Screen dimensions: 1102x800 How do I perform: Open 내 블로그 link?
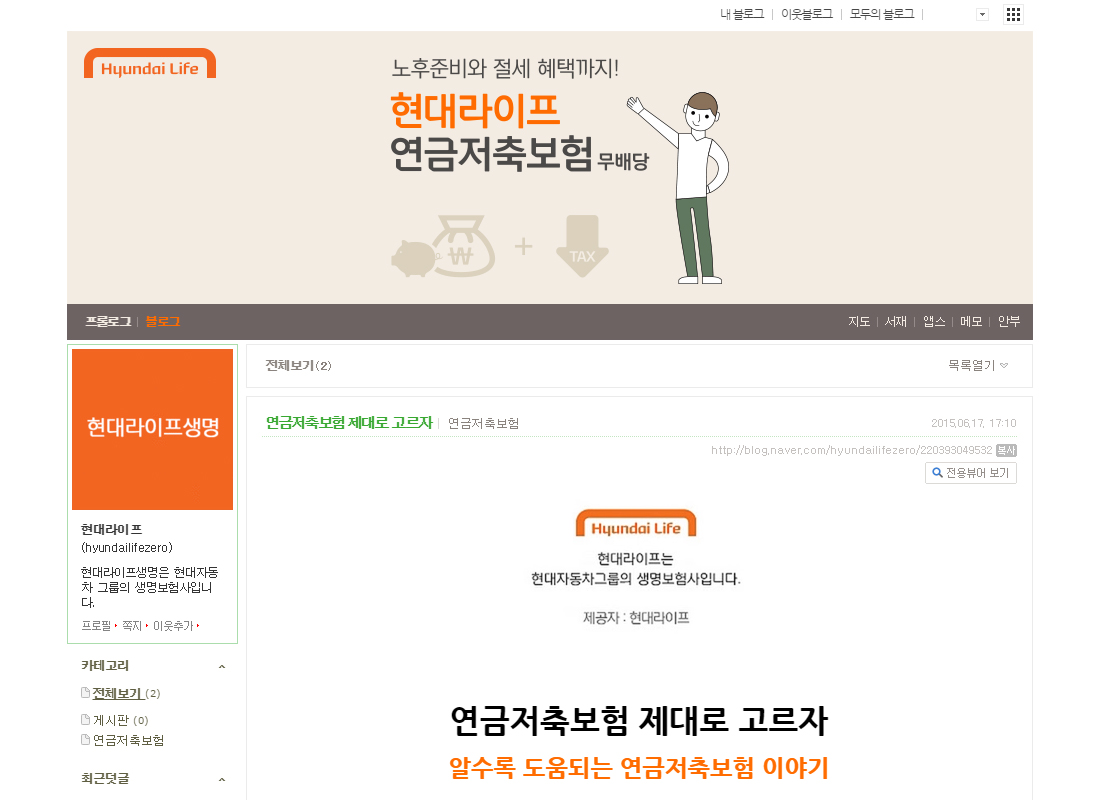[x=741, y=14]
